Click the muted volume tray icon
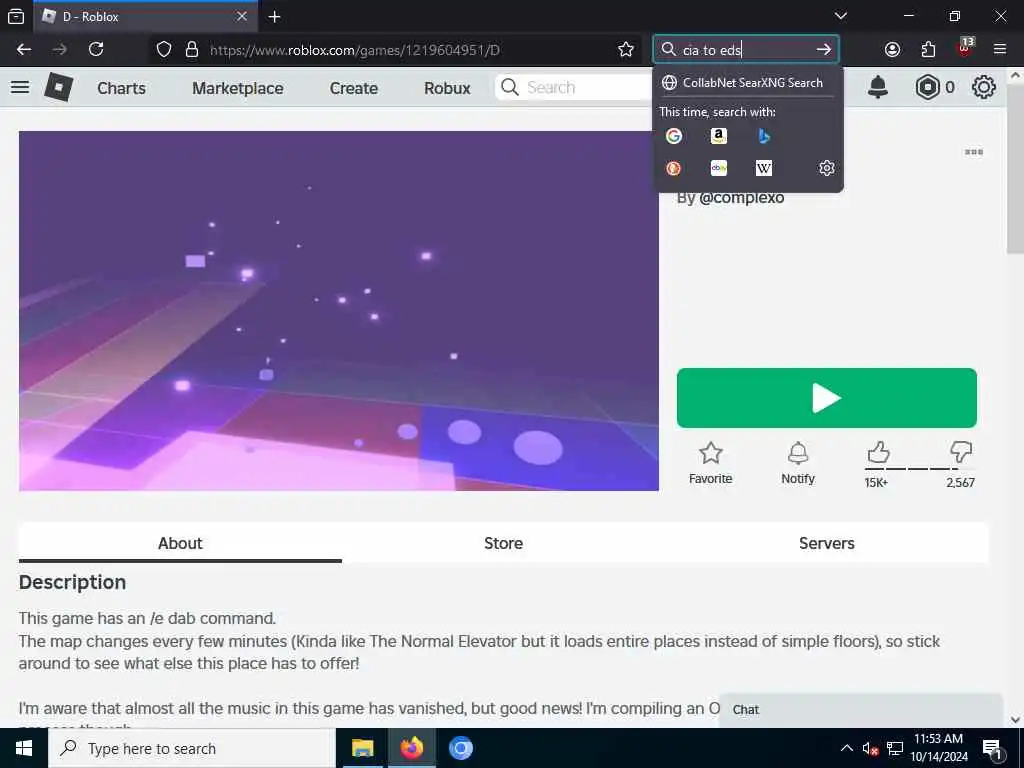1024x768 pixels. coord(870,748)
